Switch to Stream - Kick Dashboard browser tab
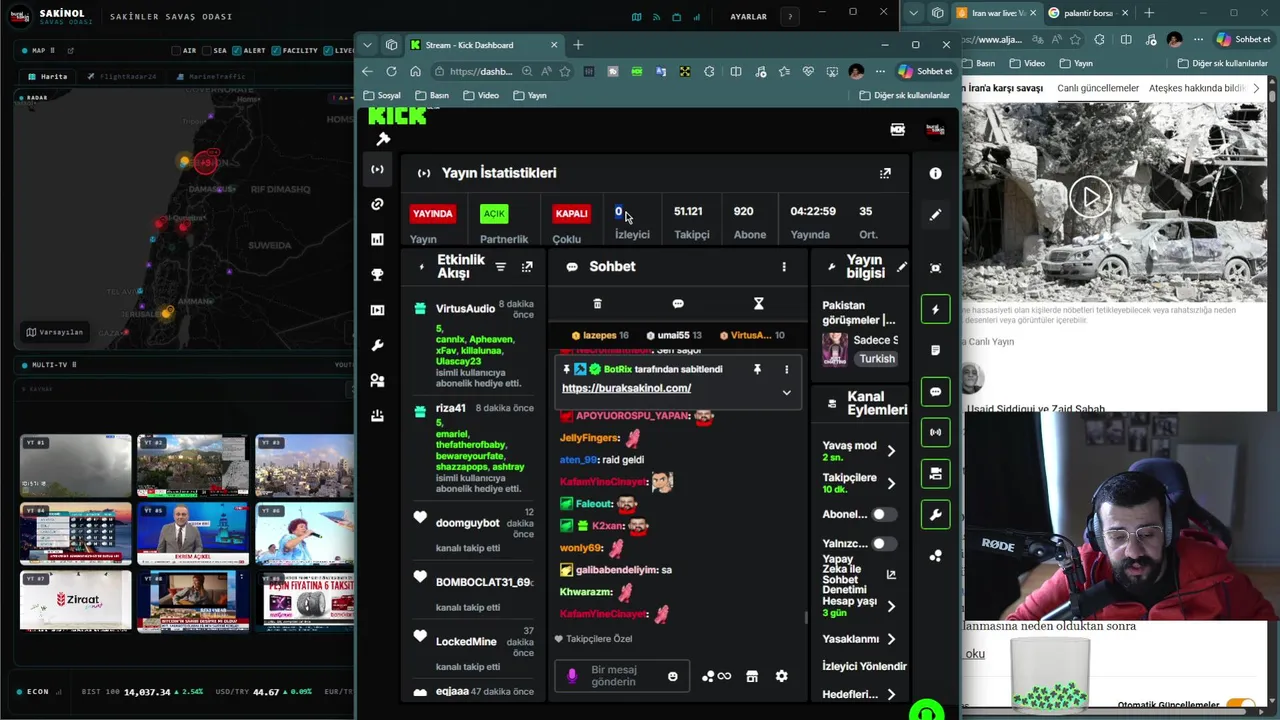This screenshot has height=720, width=1280. [484, 45]
